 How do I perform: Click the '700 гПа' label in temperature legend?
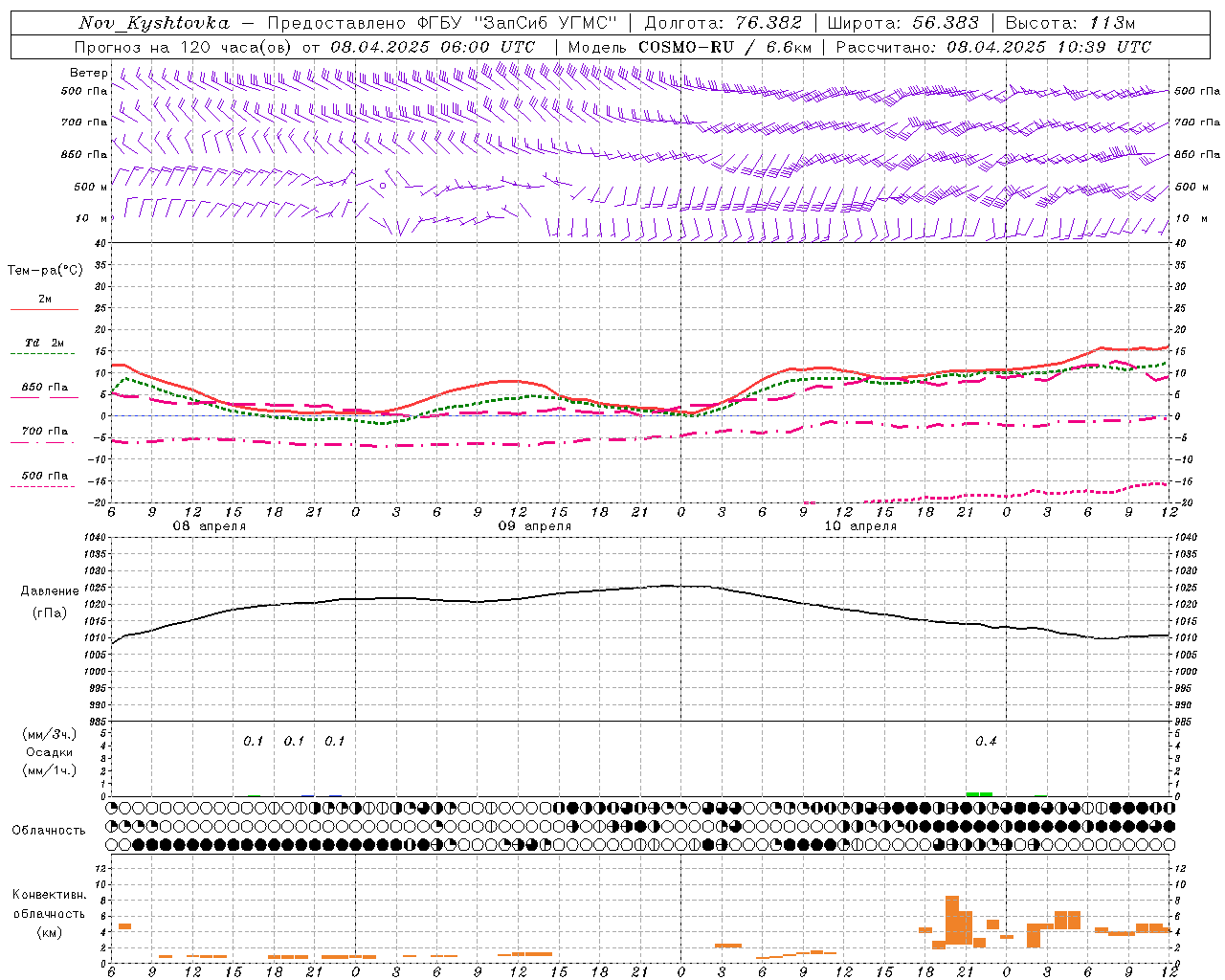(45, 432)
